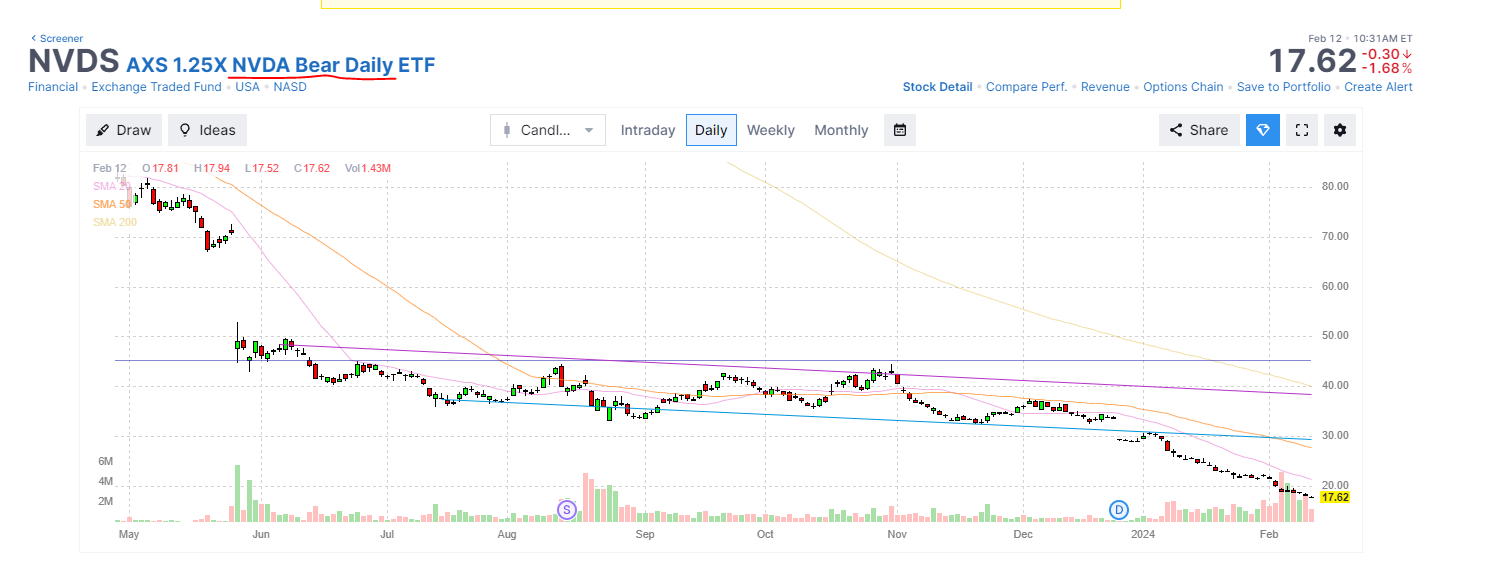Click the -1.68% change value
Viewport: 1504px width, 570px height.
(x=1387, y=69)
